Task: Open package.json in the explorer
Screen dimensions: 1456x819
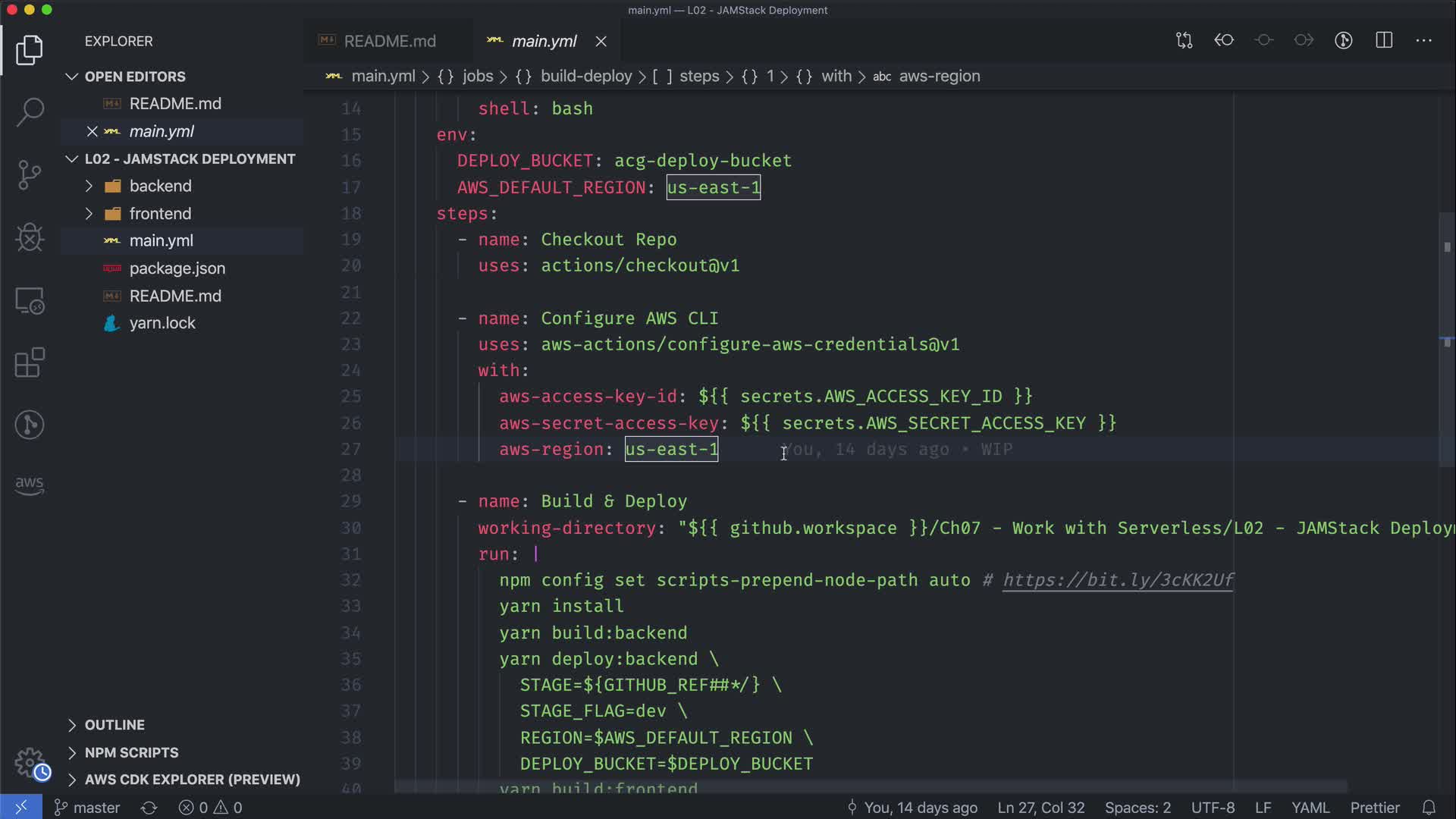Action: click(x=177, y=268)
